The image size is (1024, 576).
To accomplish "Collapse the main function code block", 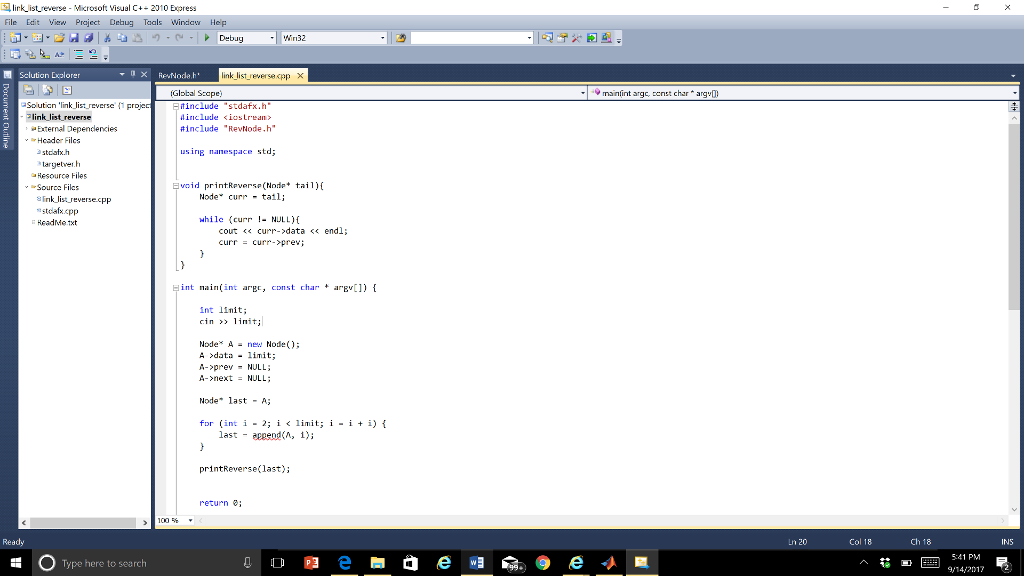I will 176,287.
